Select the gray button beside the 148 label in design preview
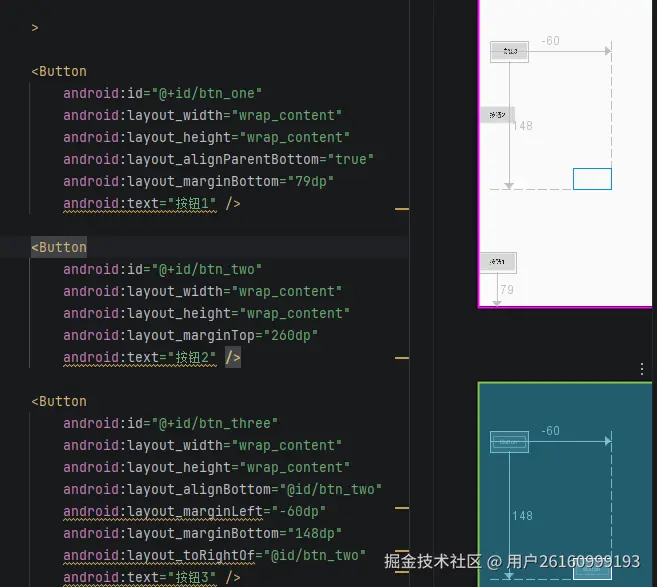This screenshot has height=587, width=657. click(x=497, y=114)
